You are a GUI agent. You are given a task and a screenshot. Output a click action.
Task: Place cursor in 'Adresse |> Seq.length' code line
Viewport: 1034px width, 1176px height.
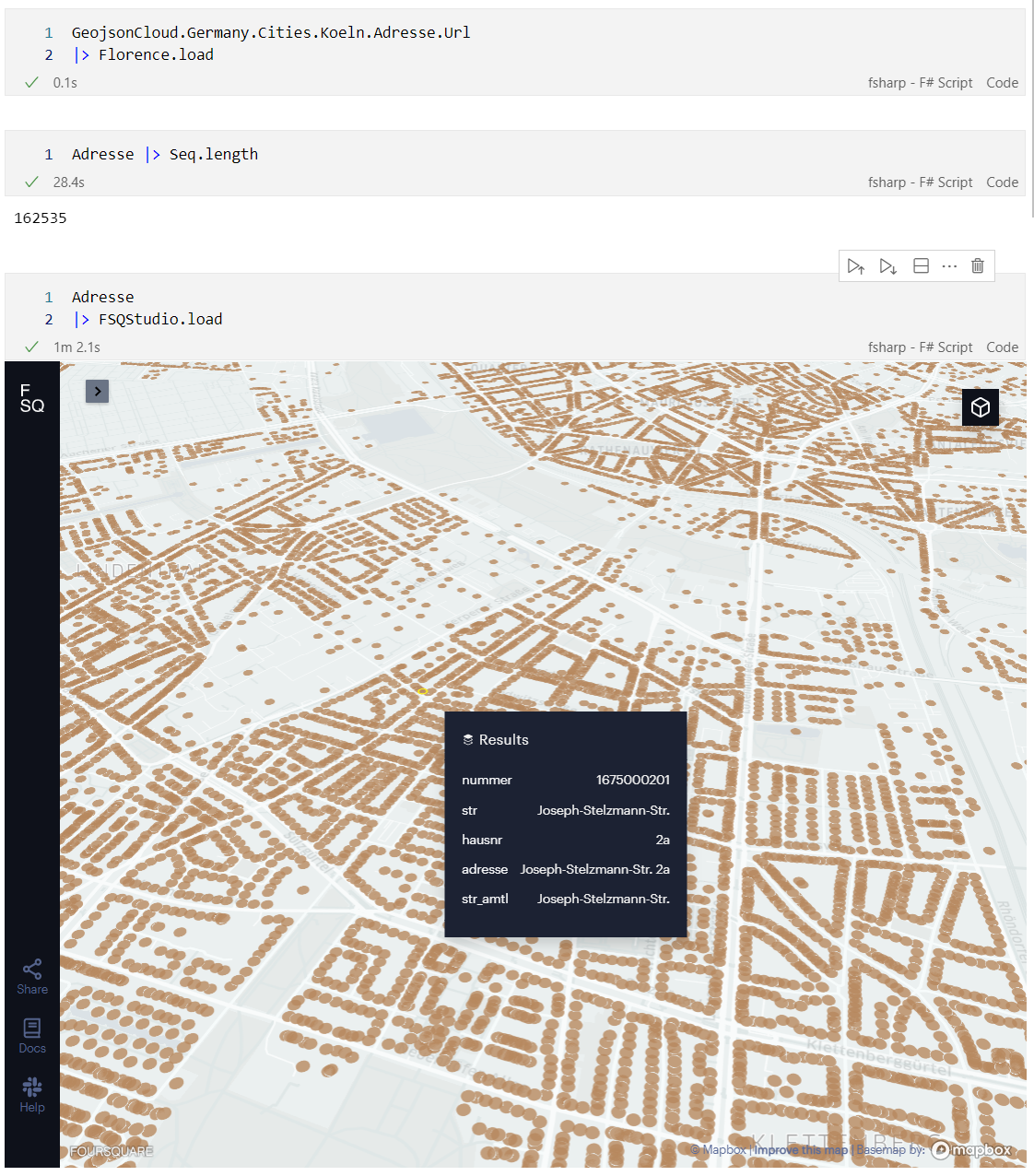pyautogui.click(x=165, y=154)
